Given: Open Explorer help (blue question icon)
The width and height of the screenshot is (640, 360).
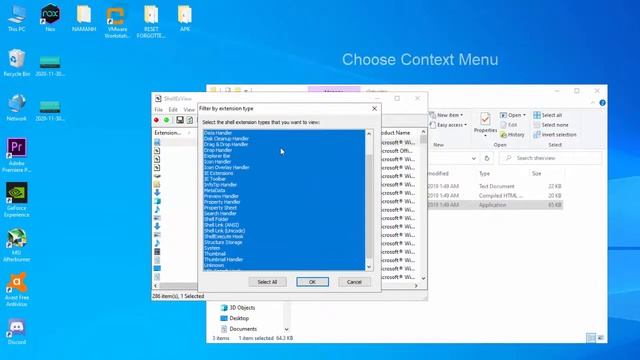Looking at the screenshot, I should [602, 103].
